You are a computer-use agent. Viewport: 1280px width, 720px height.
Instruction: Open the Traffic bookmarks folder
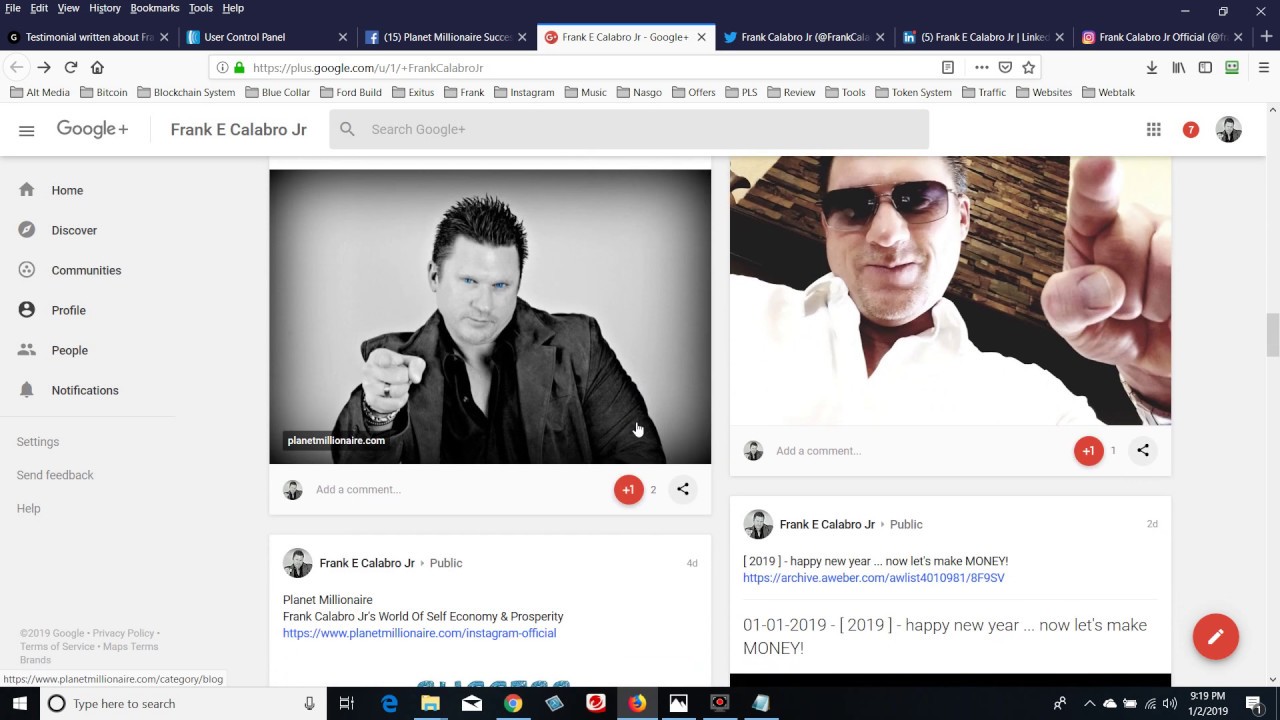[984, 92]
